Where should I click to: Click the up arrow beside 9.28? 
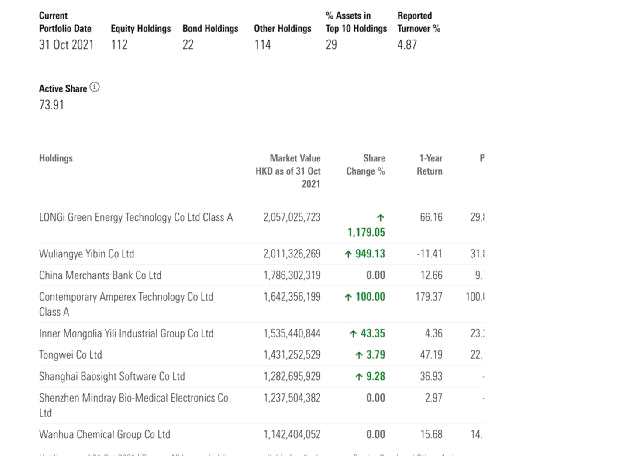358,376
